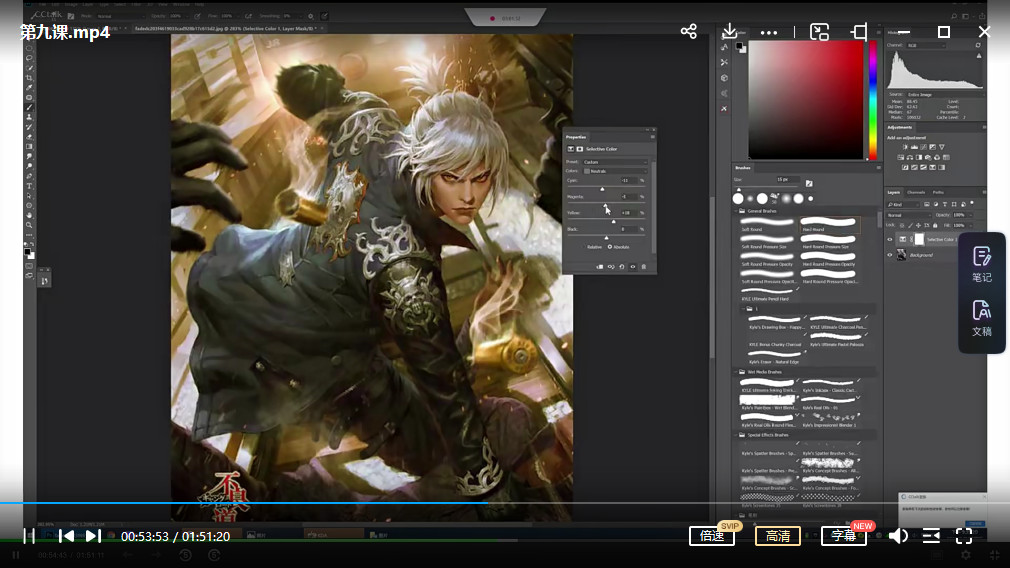
Task: Select the Absolute radio option
Action: click(x=619, y=247)
